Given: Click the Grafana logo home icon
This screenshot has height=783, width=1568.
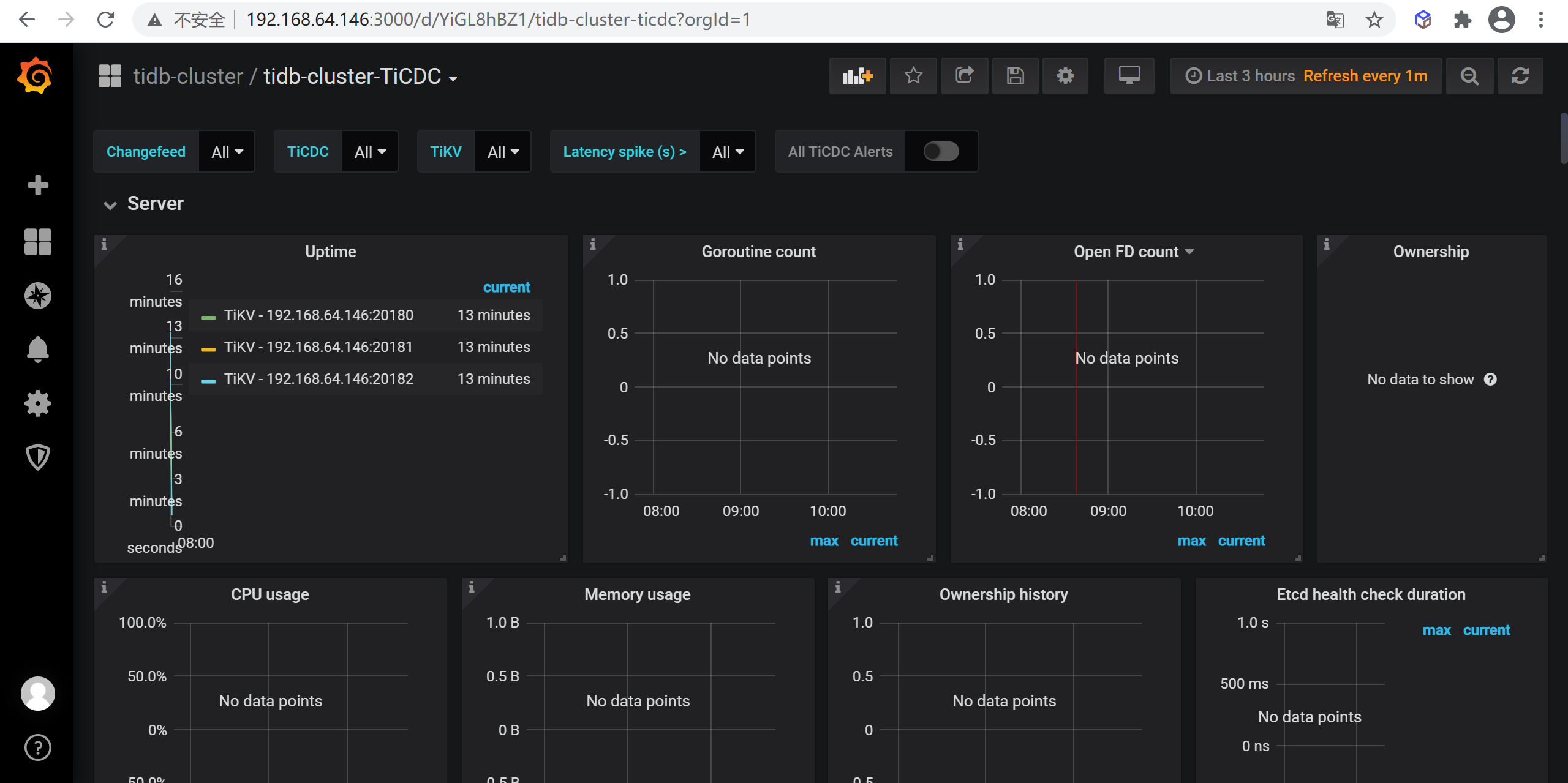Looking at the screenshot, I should pos(36,76).
